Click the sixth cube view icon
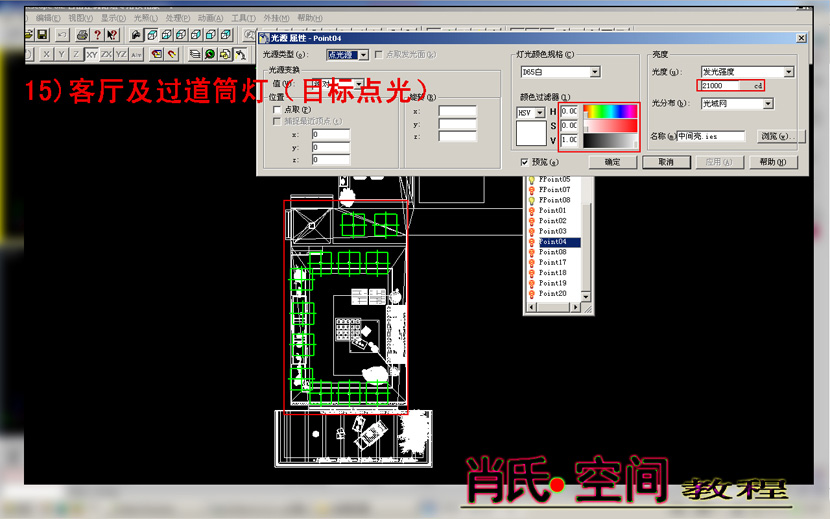The height and width of the screenshot is (519, 830). coord(226,35)
